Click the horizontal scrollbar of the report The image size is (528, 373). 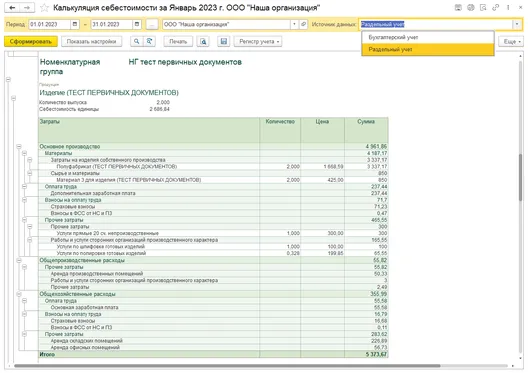click(227, 366)
